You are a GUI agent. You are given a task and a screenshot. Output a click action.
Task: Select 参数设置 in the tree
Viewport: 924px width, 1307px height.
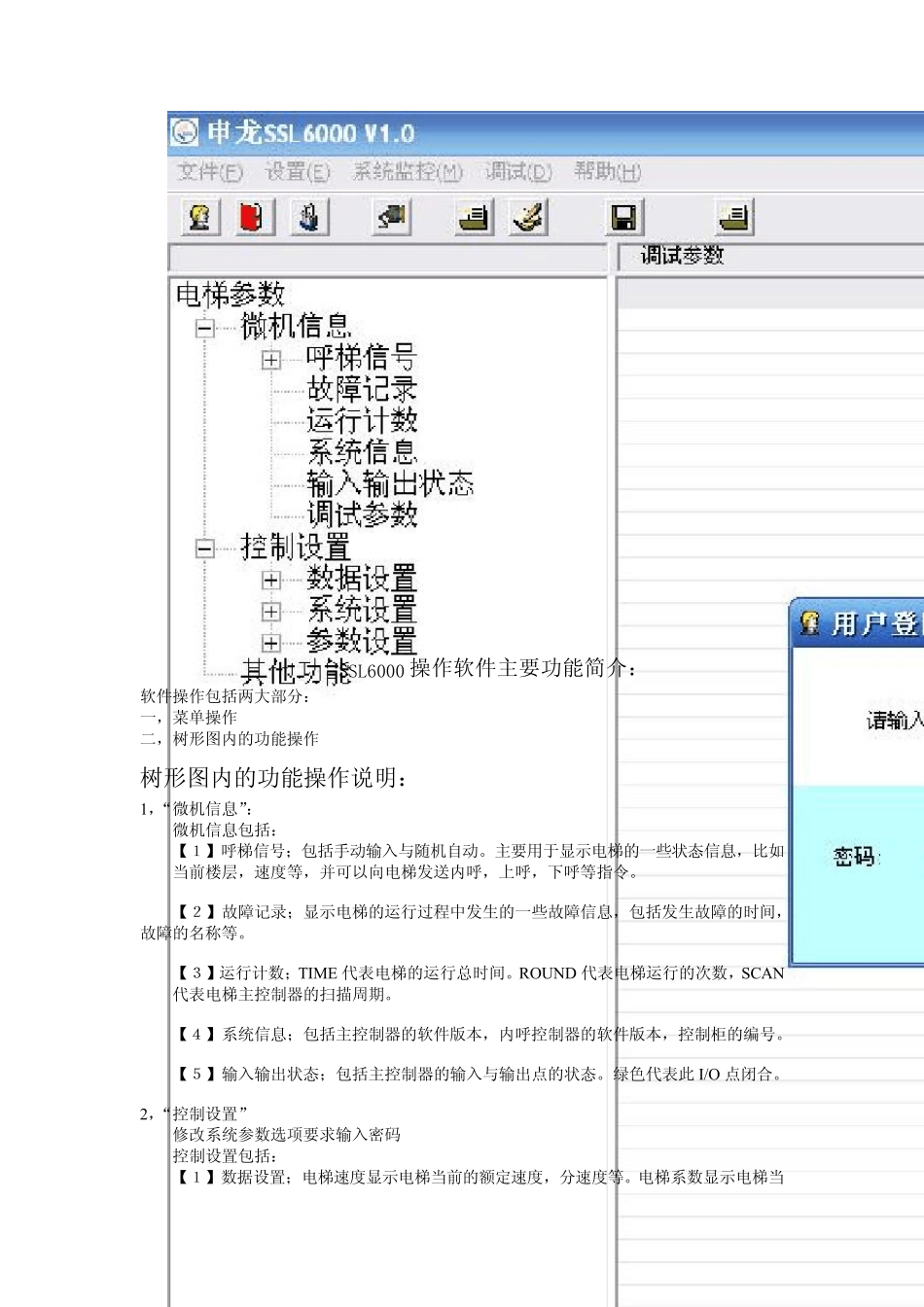(x=362, y=641)
